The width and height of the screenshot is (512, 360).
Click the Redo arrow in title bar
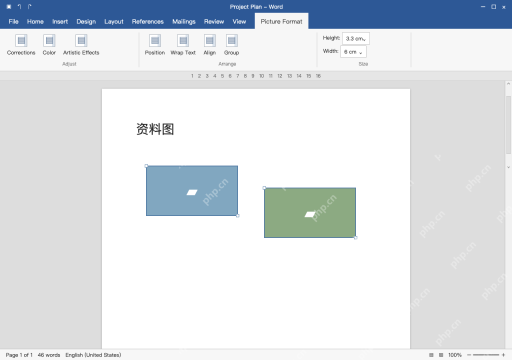(x=30, y=7)
